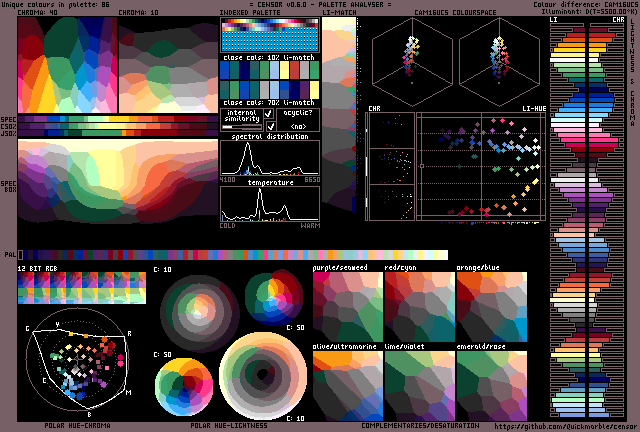Click the yellow swatch in 70% li-match row

point(314,90)
